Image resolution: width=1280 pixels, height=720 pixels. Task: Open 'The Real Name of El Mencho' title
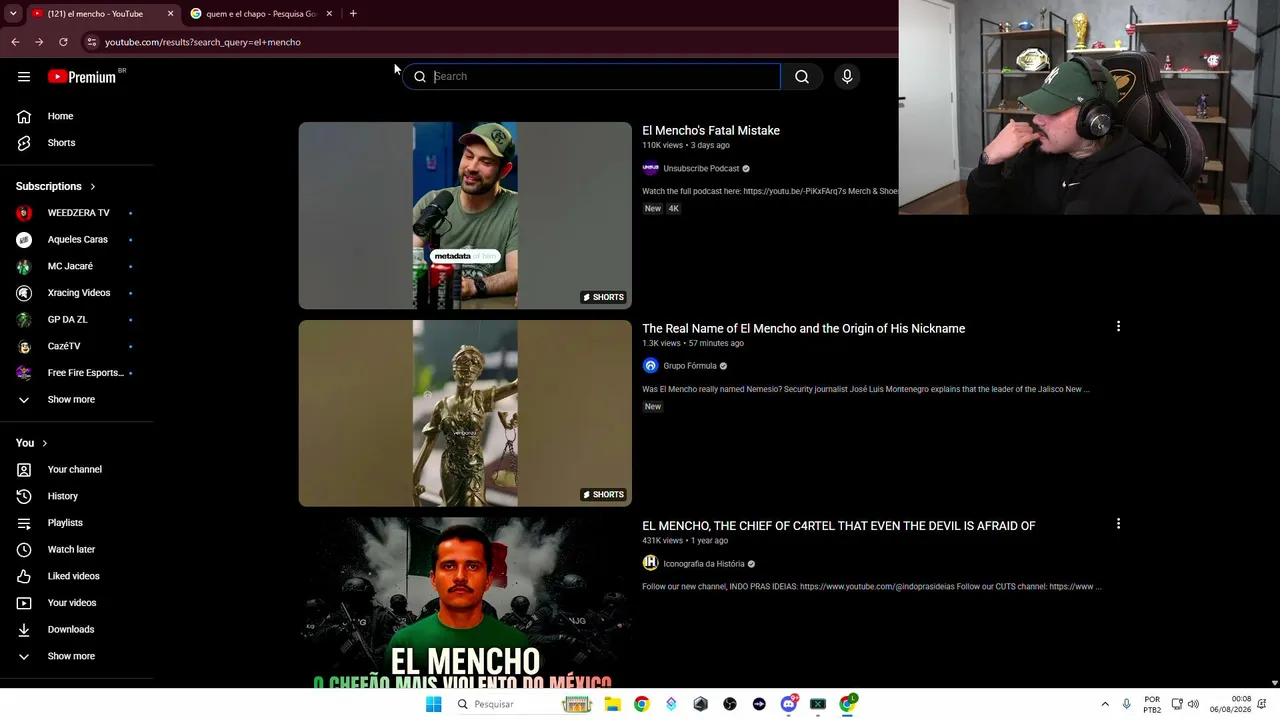pyautogui.click(x=803, y=329)
